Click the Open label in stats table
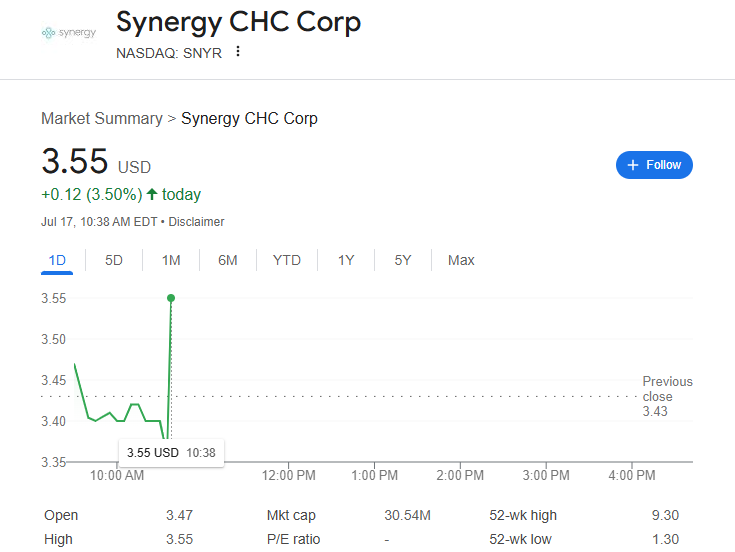Viewport: 735px width, 552px height. point(61,515)
